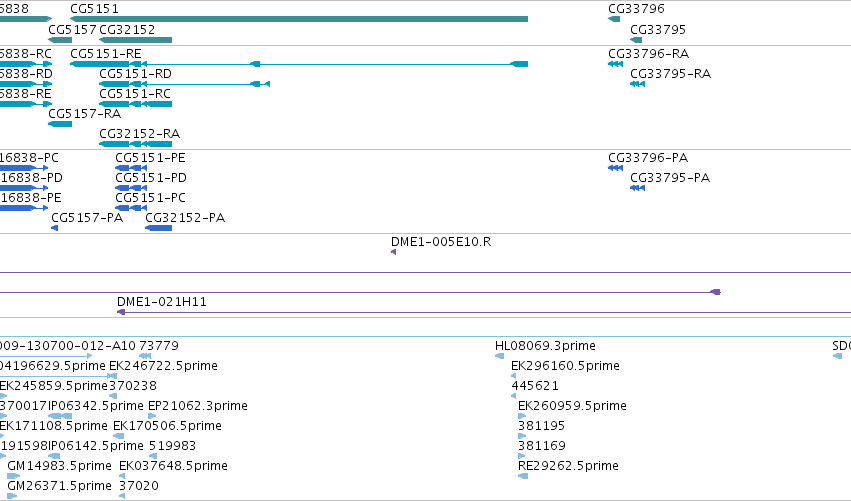Viewport: 851px width, 501px height.
Task: Select the CG5157 gene name
Action: click(72, 29)
